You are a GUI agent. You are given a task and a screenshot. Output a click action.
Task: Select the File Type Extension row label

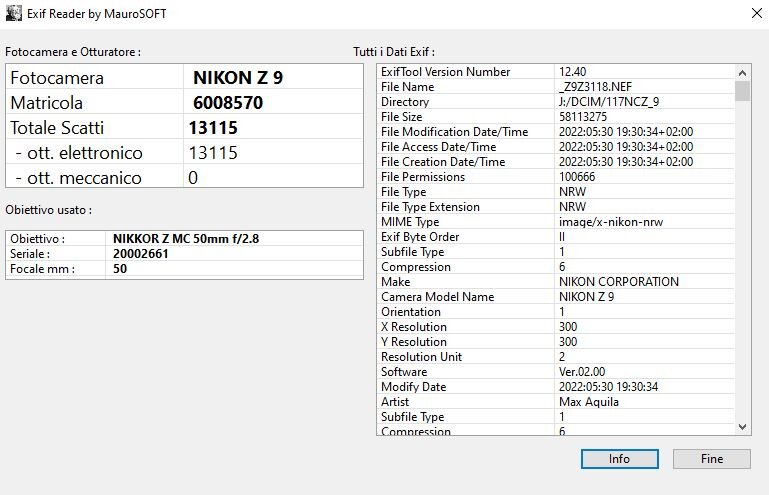(431, 207)
